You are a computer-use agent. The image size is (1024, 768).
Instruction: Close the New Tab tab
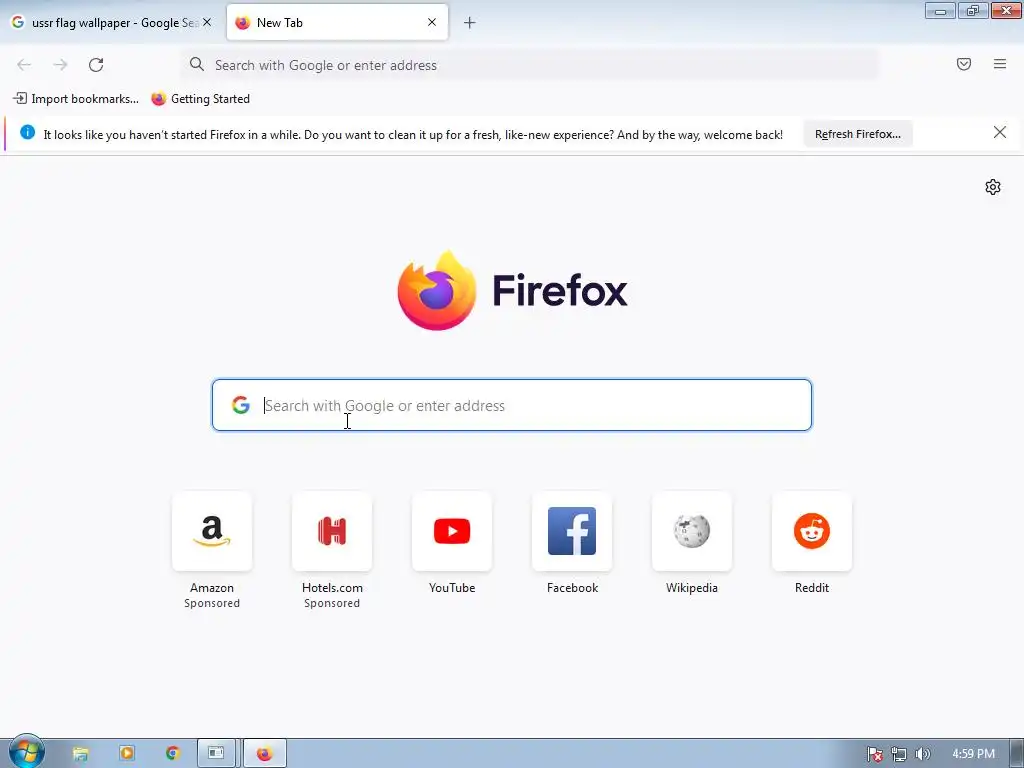pyautogui.click(x=432, y=22)
